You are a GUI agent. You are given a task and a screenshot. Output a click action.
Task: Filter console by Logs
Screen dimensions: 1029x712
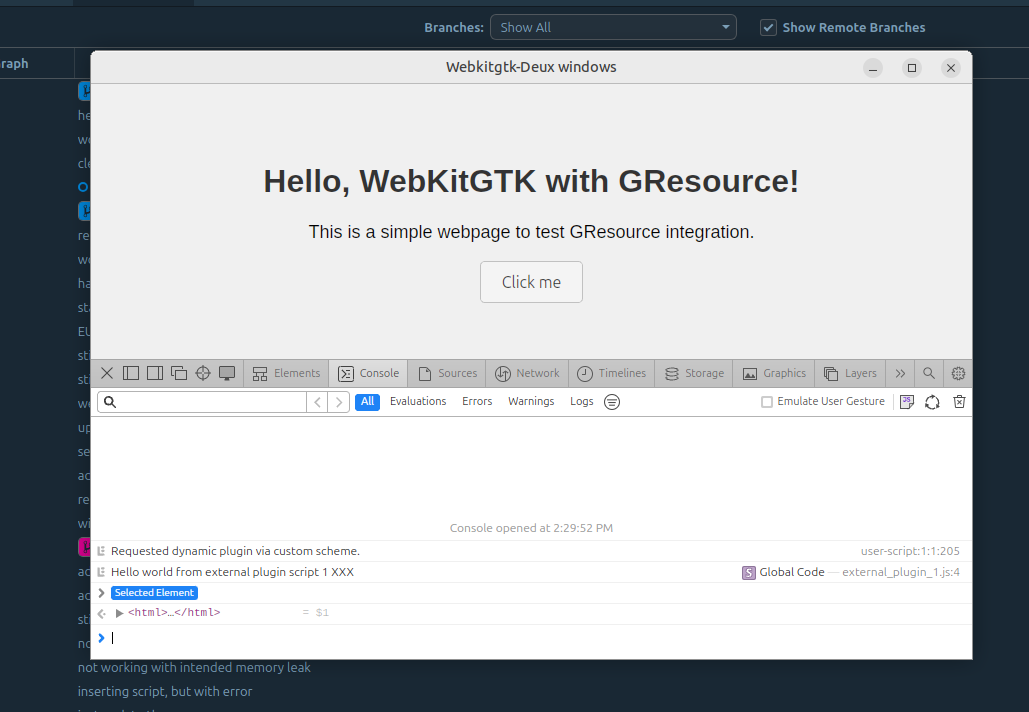(581, 402)
